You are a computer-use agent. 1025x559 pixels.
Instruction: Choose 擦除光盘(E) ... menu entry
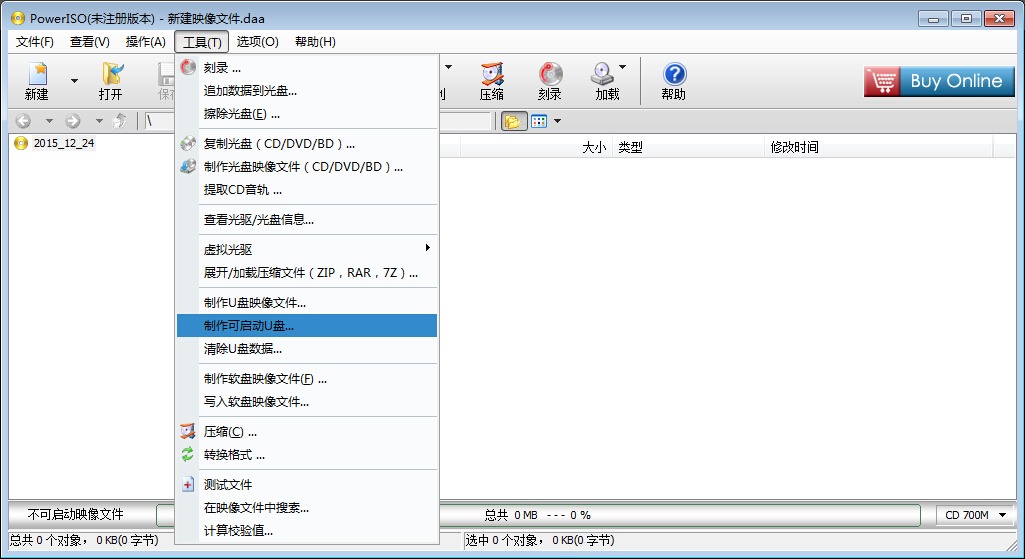(307, 114)
